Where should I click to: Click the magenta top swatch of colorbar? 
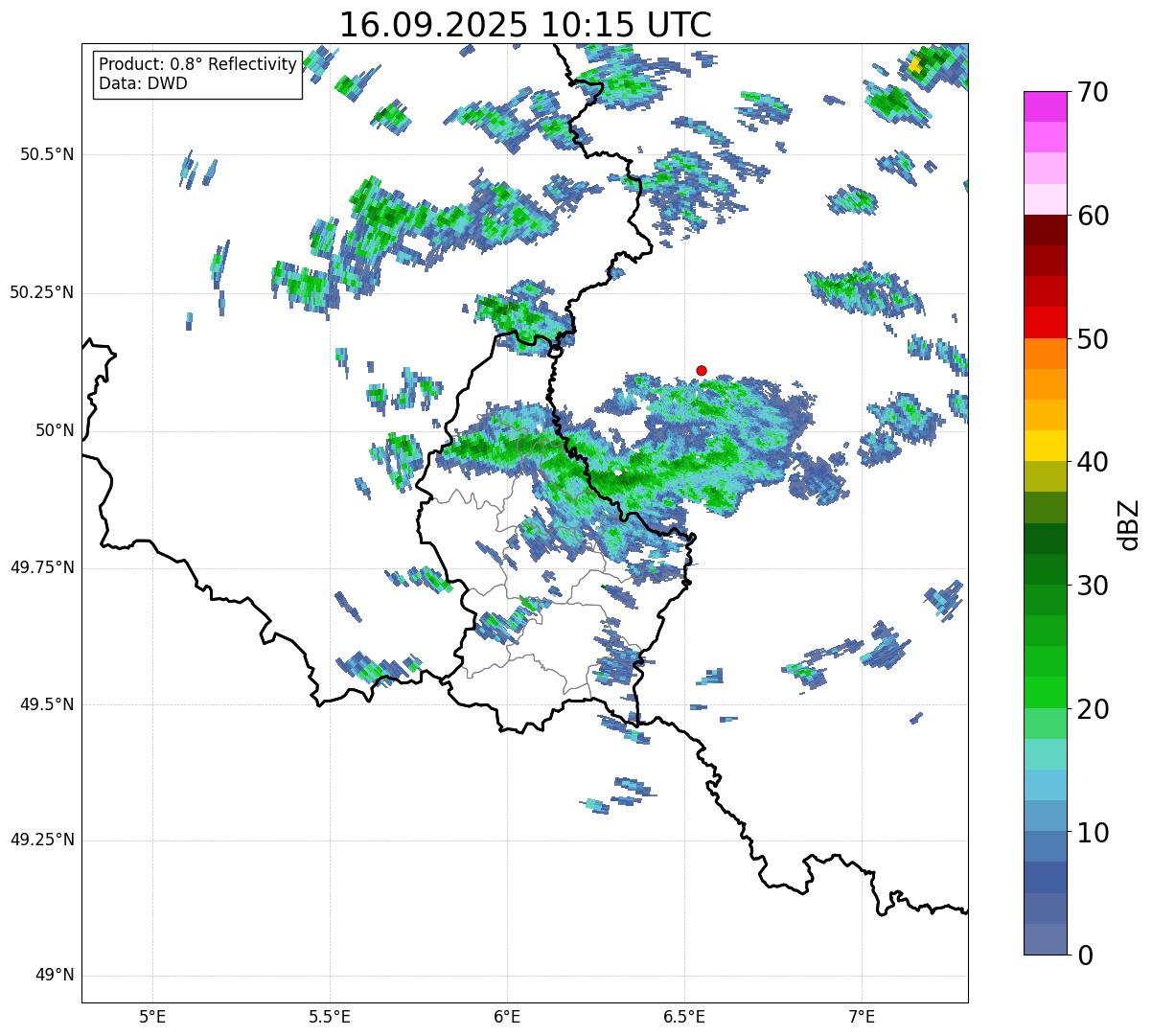[x=1045, y=106]
